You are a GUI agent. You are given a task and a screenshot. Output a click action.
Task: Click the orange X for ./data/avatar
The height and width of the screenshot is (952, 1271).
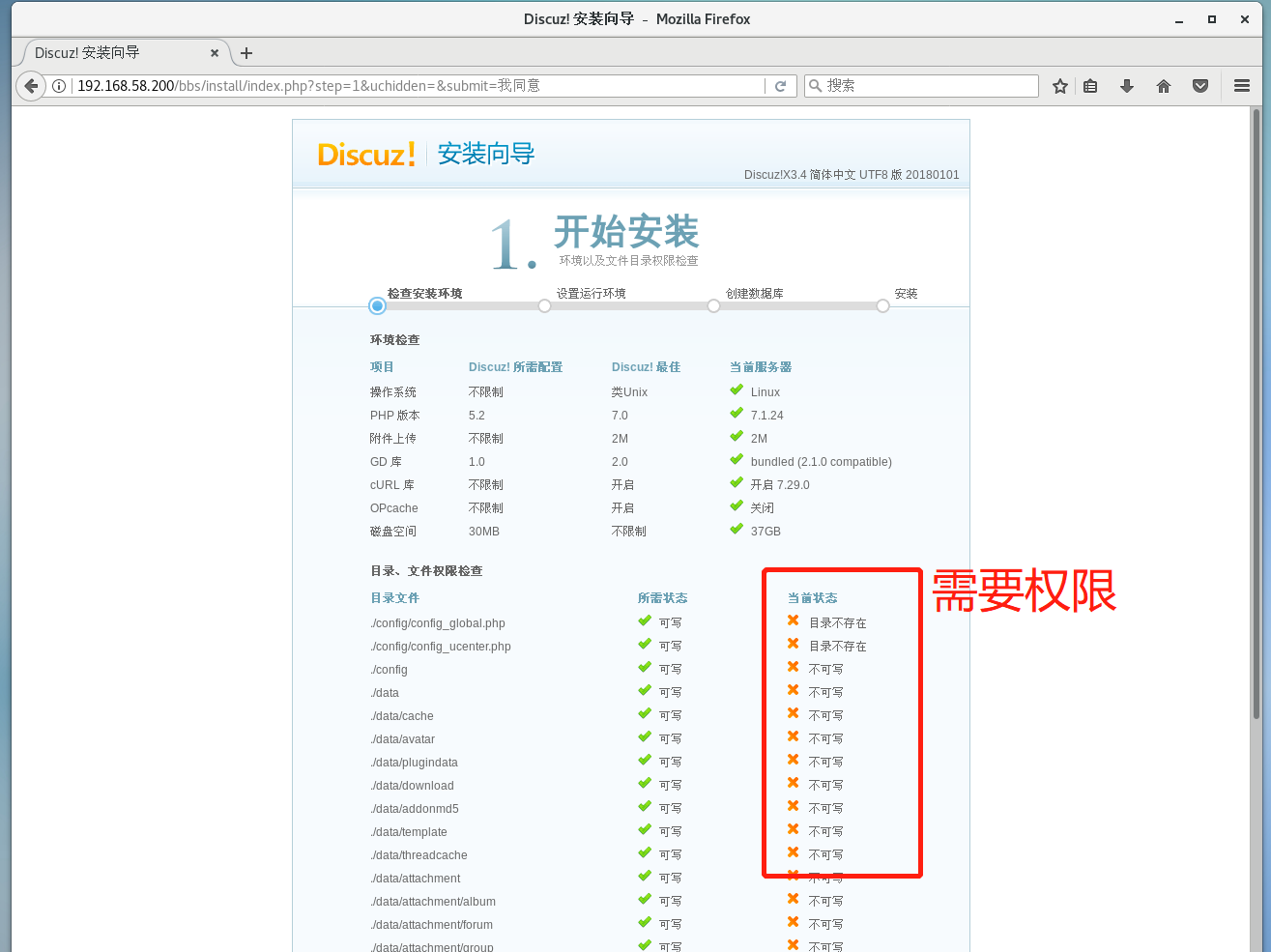click(794, 737)
